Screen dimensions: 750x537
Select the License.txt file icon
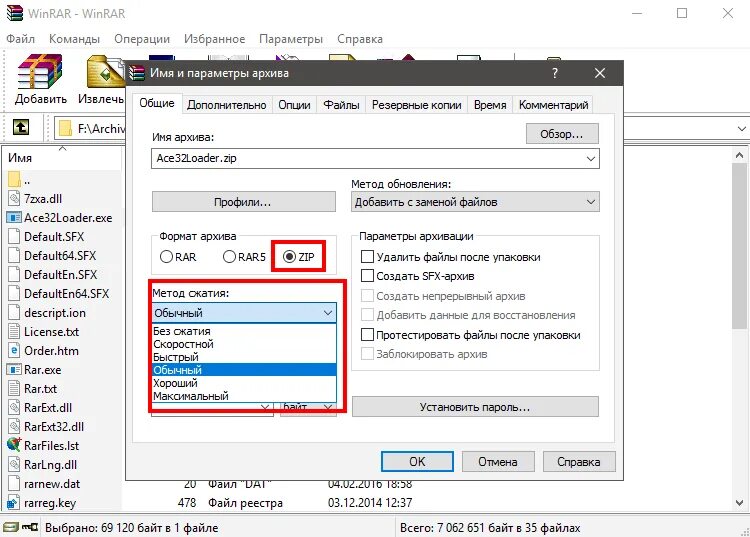tap(14, 332)
